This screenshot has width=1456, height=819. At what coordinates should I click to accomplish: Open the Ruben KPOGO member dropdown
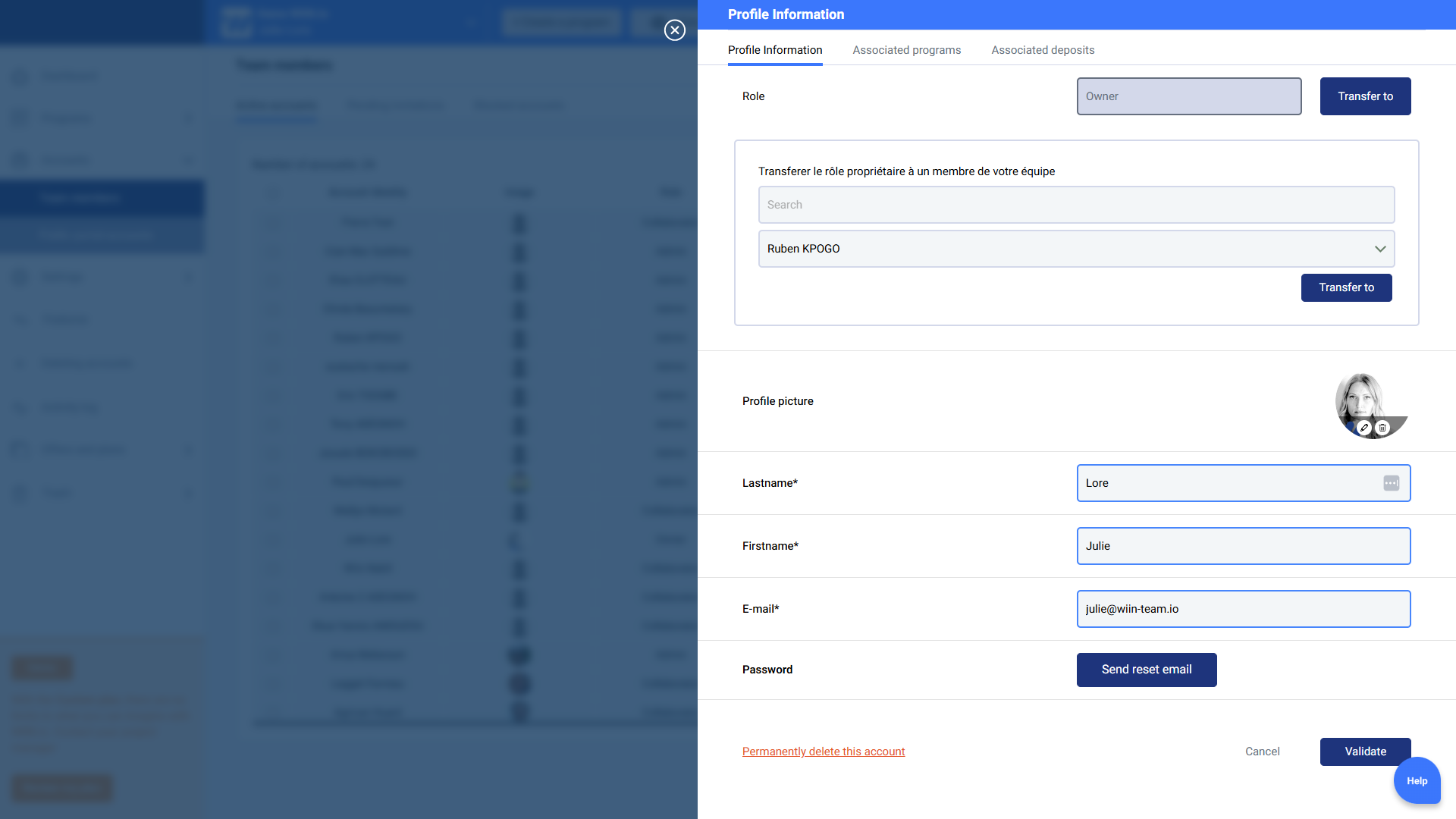point(1062,249)
